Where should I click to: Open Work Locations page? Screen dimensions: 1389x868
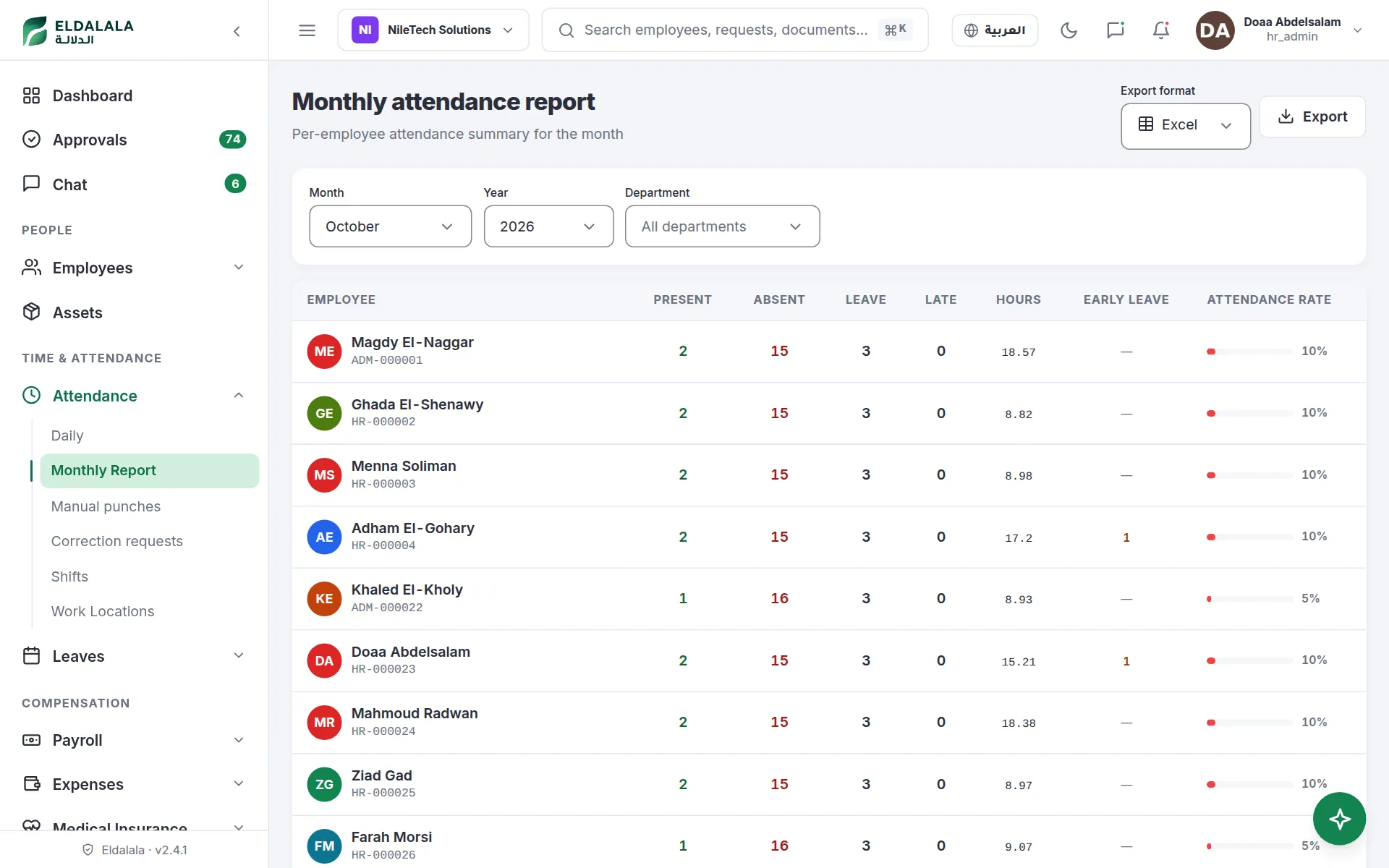point(149,611)
